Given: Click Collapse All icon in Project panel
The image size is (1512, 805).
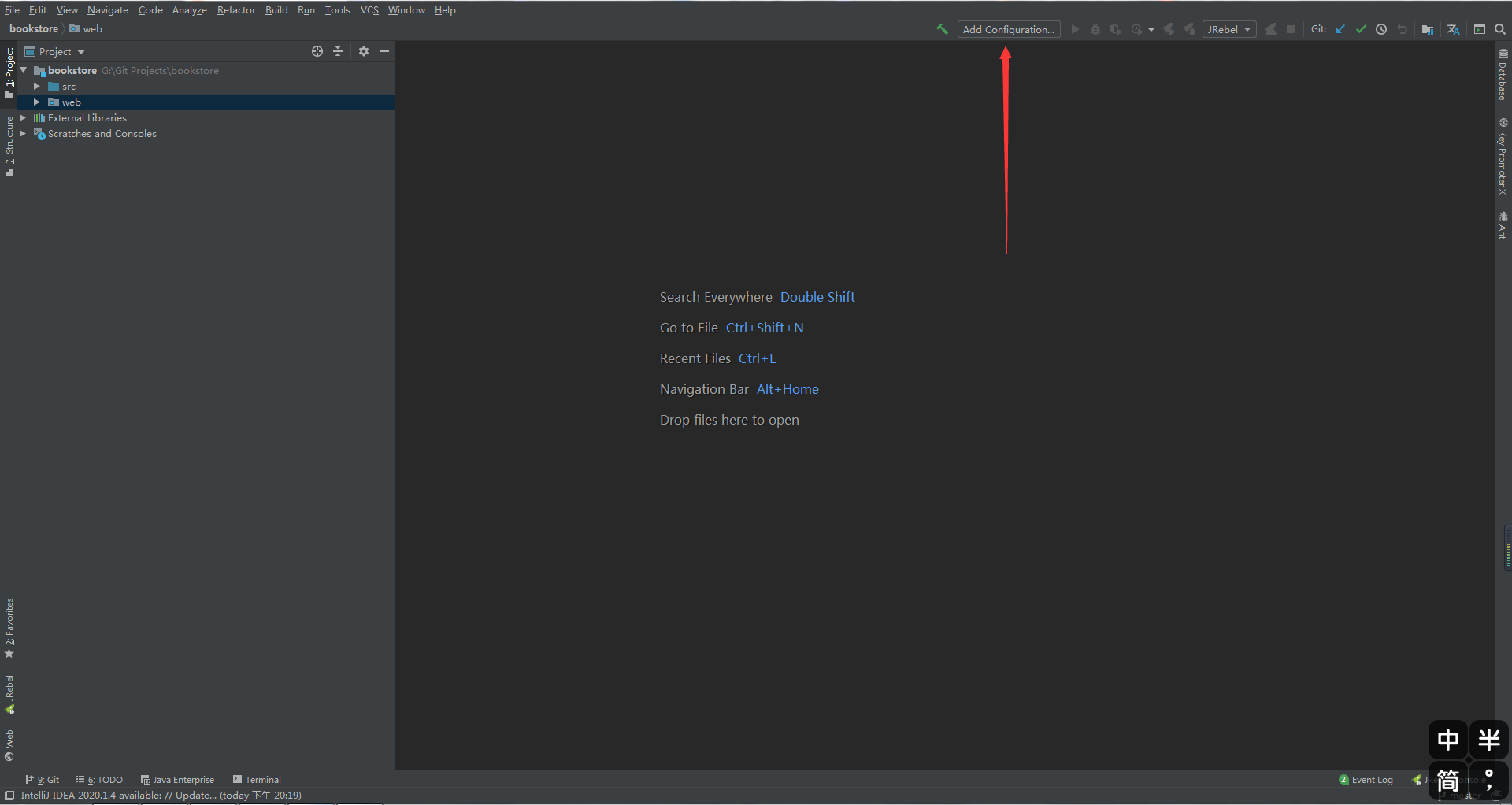Looking at the screenshot, I should point(338,51).
